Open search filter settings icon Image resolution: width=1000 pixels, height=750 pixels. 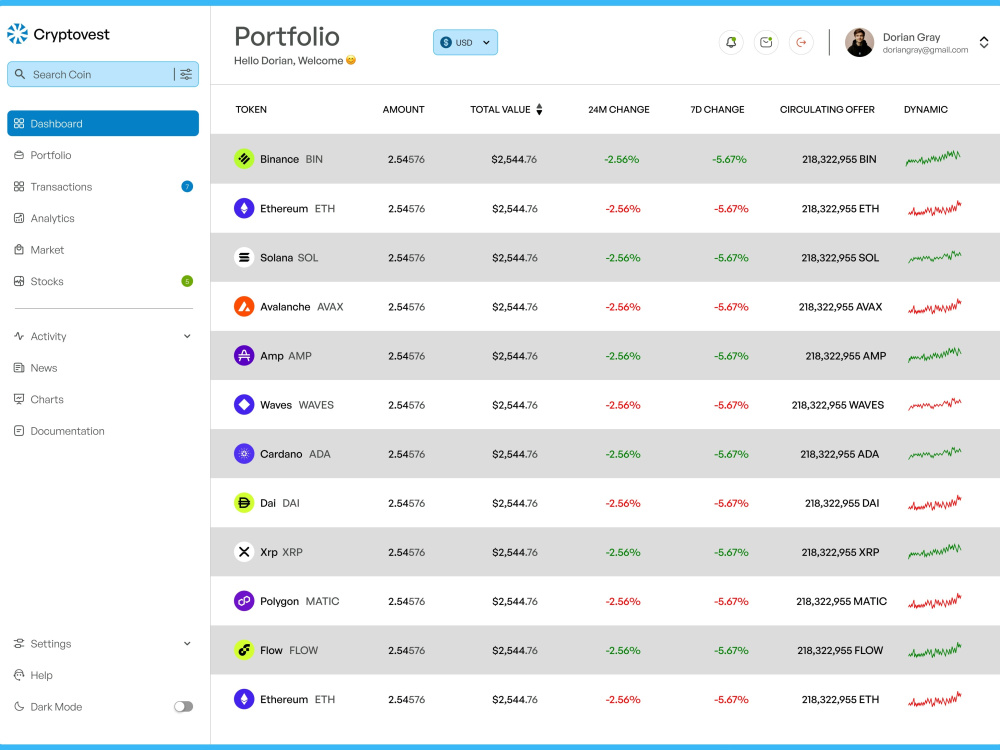(x=186, y=75)
